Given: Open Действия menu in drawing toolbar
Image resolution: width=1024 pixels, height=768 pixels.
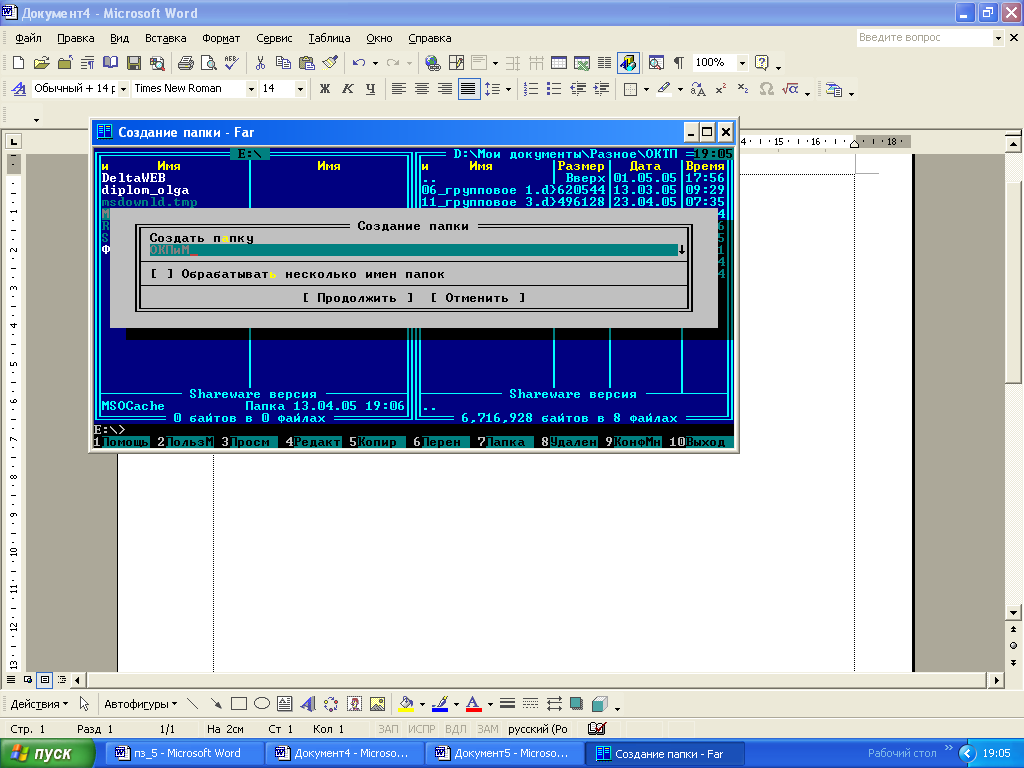Looking at the screenshot, I should coord(39,704).
